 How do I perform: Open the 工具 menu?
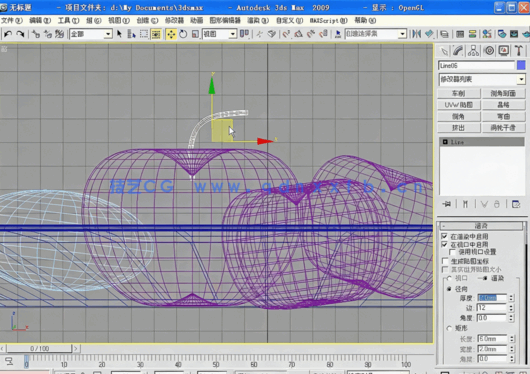pyautogui.click(x=68, y=21)
